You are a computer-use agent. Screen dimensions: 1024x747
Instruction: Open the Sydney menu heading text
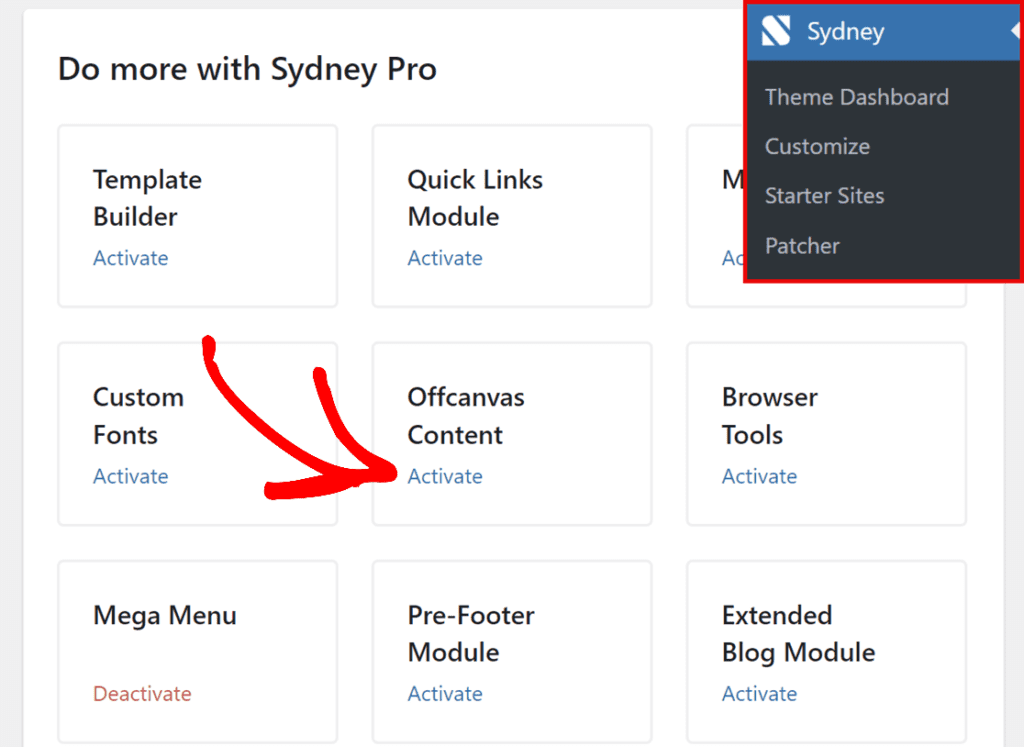pos(845,32)
